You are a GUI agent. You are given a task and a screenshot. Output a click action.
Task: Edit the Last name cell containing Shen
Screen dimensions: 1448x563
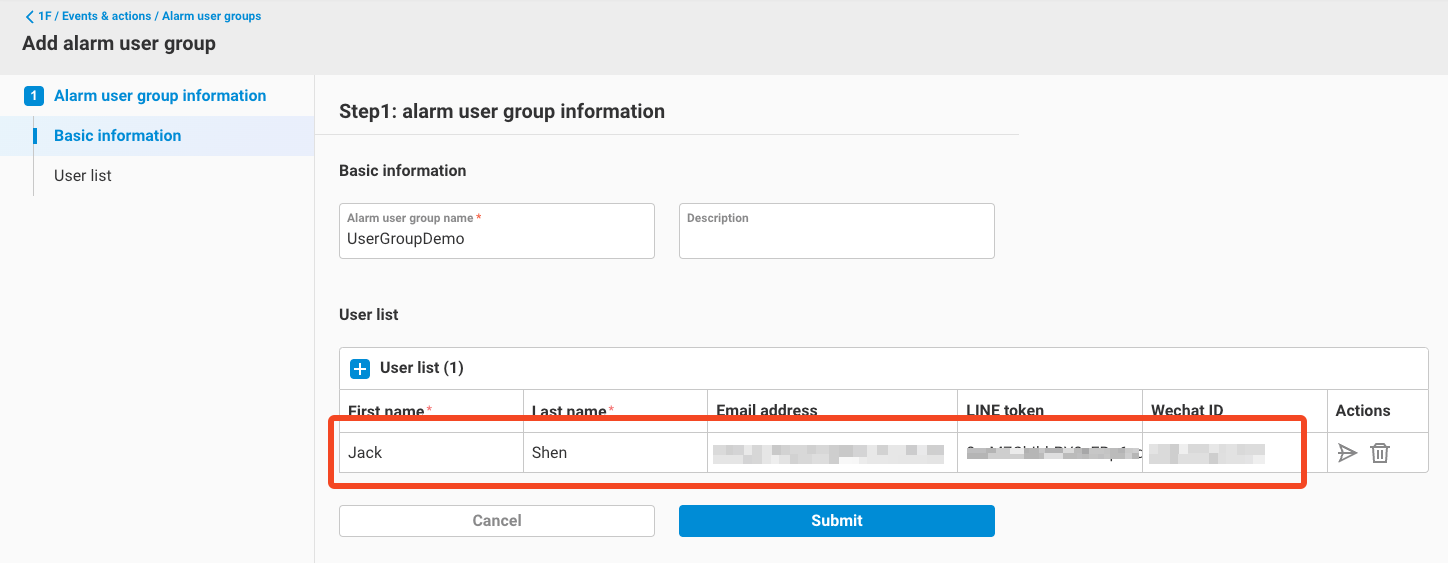pyautogui.click(x=614, y=453)
